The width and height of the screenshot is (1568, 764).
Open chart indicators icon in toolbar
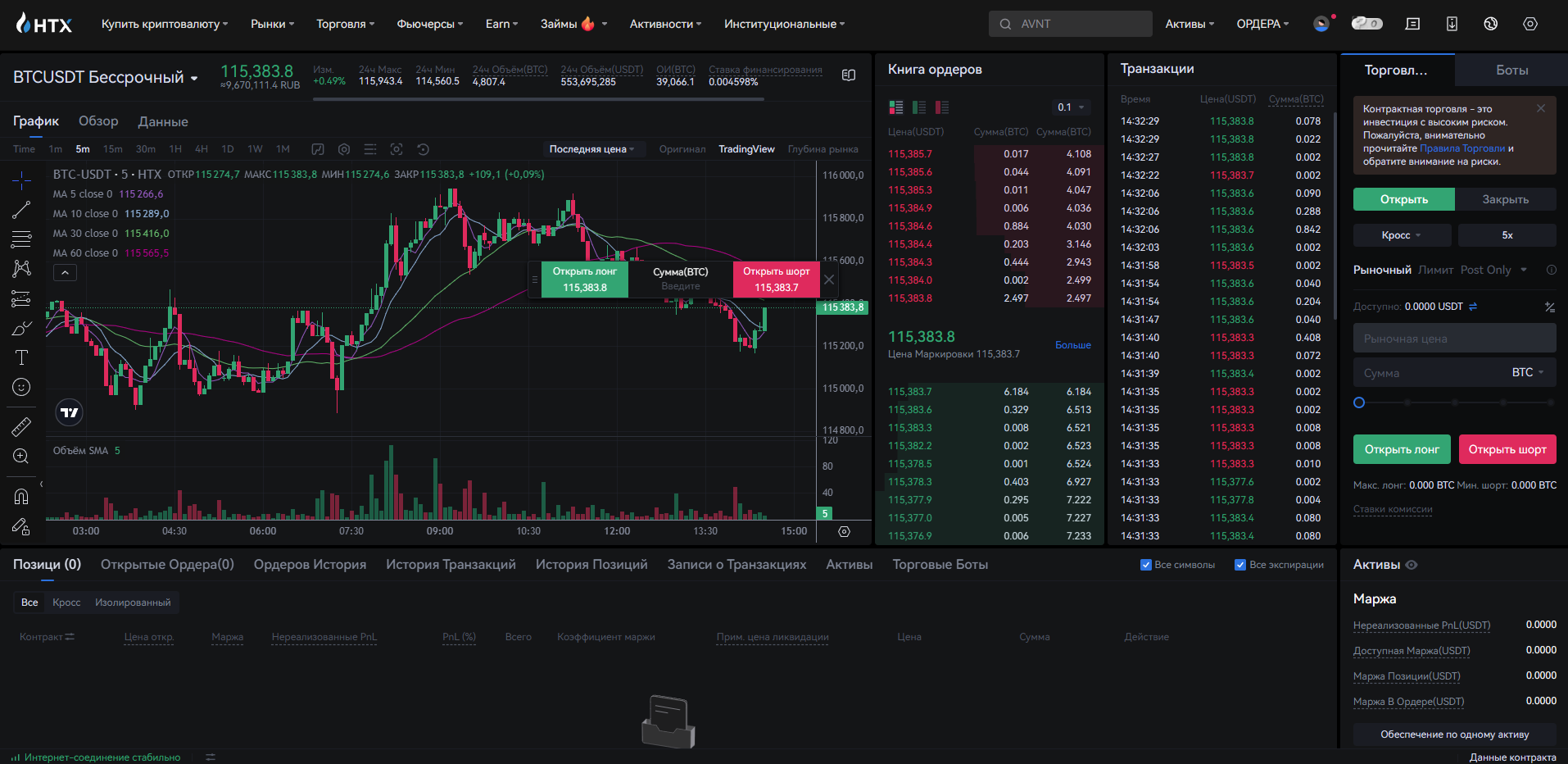318,149
